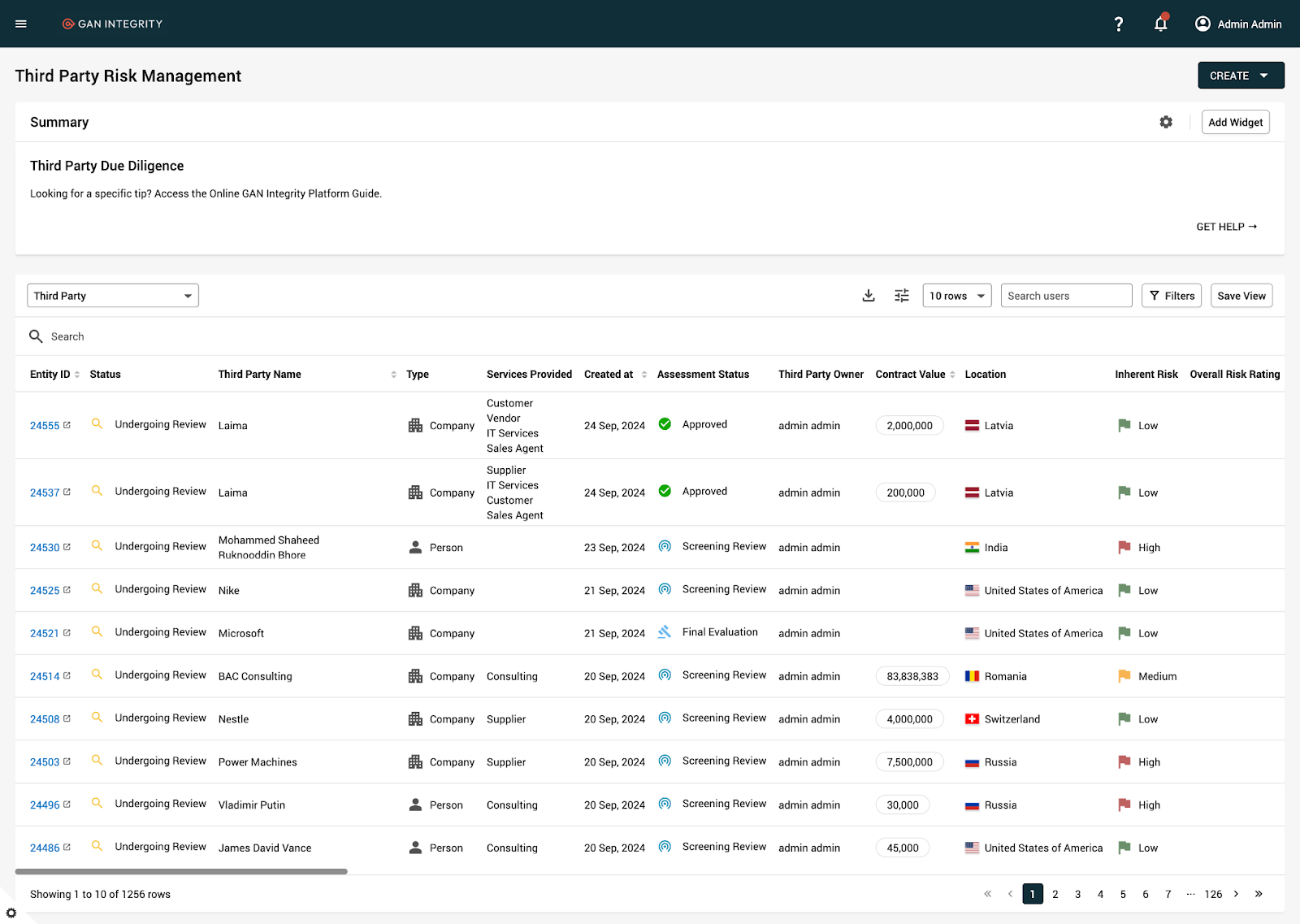Click contract value 83,838,383 chip
Viewport: 1300px width, 924px height.
click(x=912, y=676)
